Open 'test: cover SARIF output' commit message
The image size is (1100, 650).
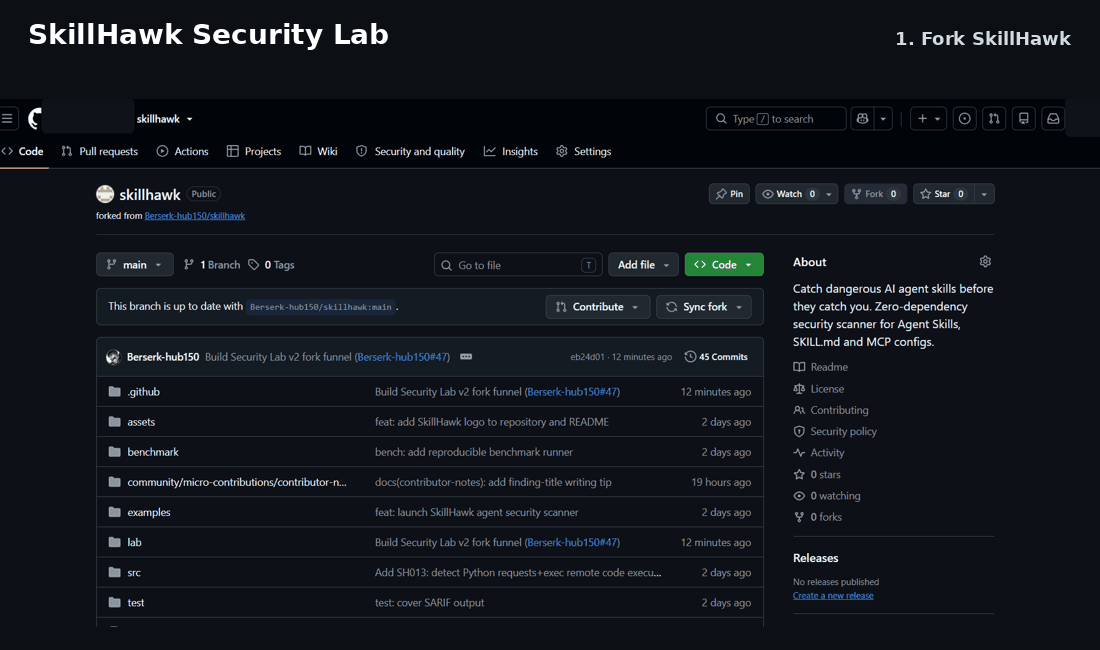[x=429, y=602]
